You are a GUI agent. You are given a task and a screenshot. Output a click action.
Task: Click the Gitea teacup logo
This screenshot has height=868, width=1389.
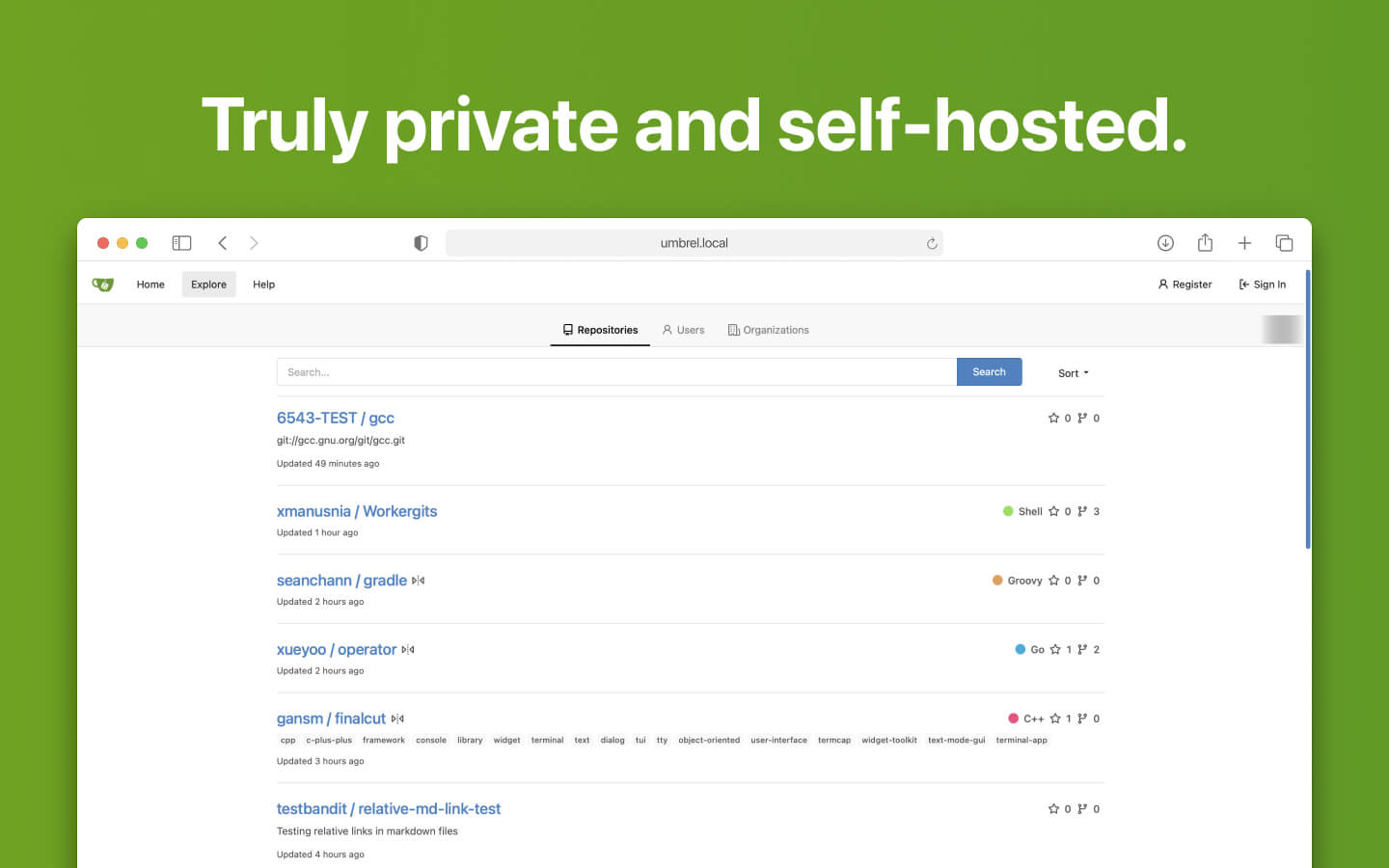pyautogui.click(x=102, y=284)
